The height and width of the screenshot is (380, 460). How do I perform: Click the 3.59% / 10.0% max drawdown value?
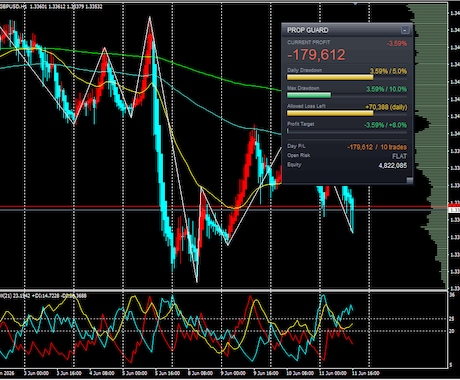click(x=387, y=89)
